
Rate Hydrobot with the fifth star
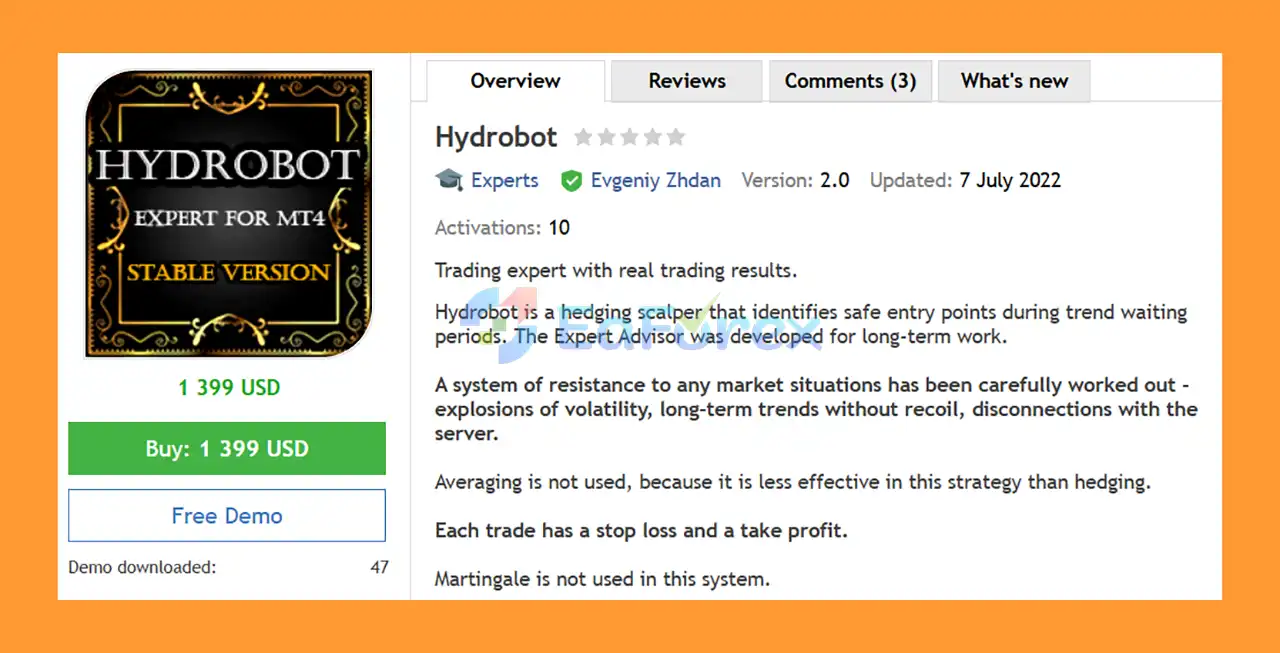[x=676, y=137]
